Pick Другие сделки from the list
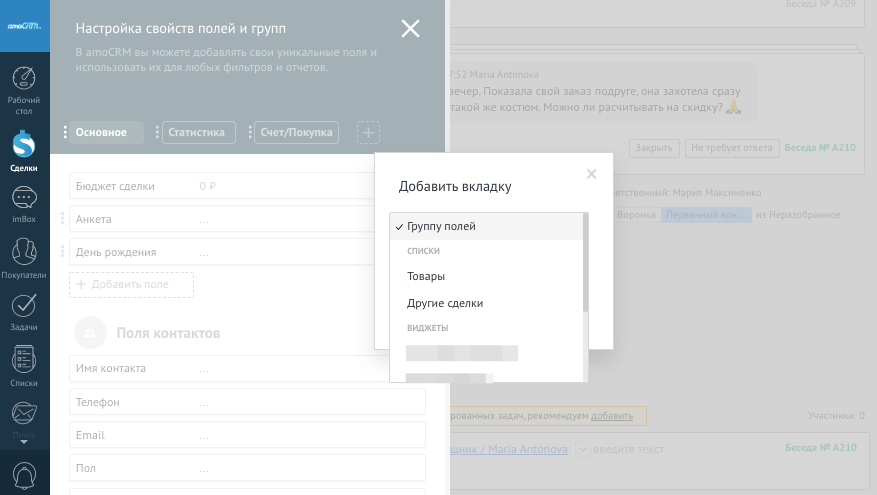This screenshot has height=495, width=877. (x=445, y=303)
